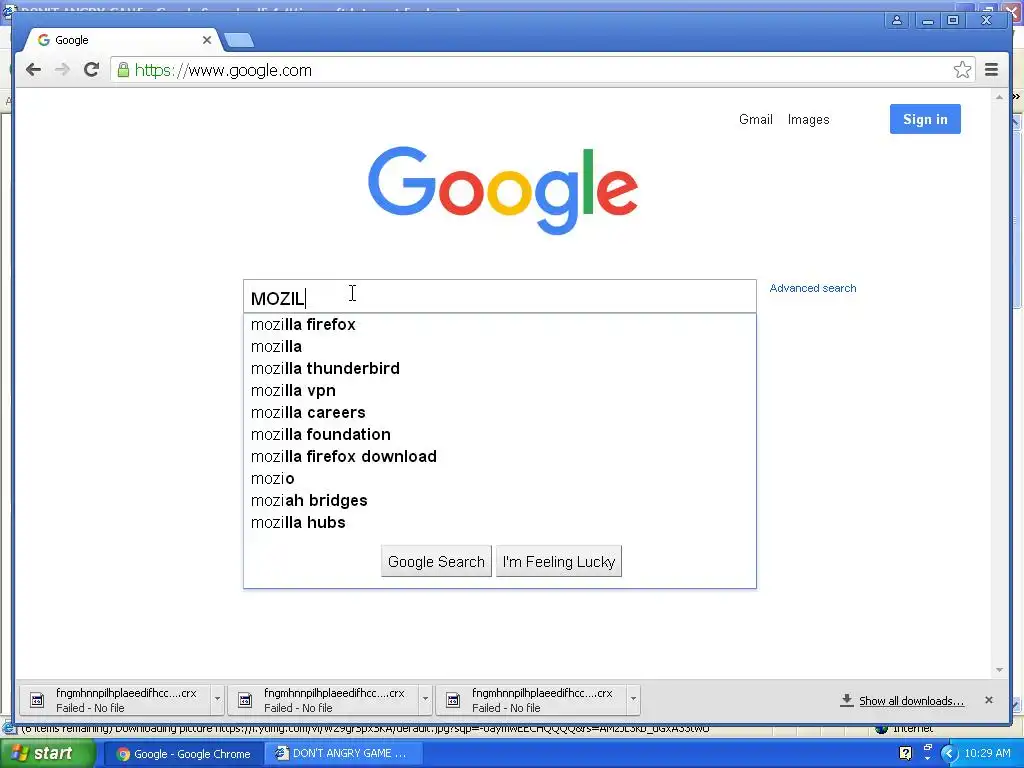The height and width of the screenshot is (768, 1024).
Task: Open Show all downloads link
Action: 912,701
